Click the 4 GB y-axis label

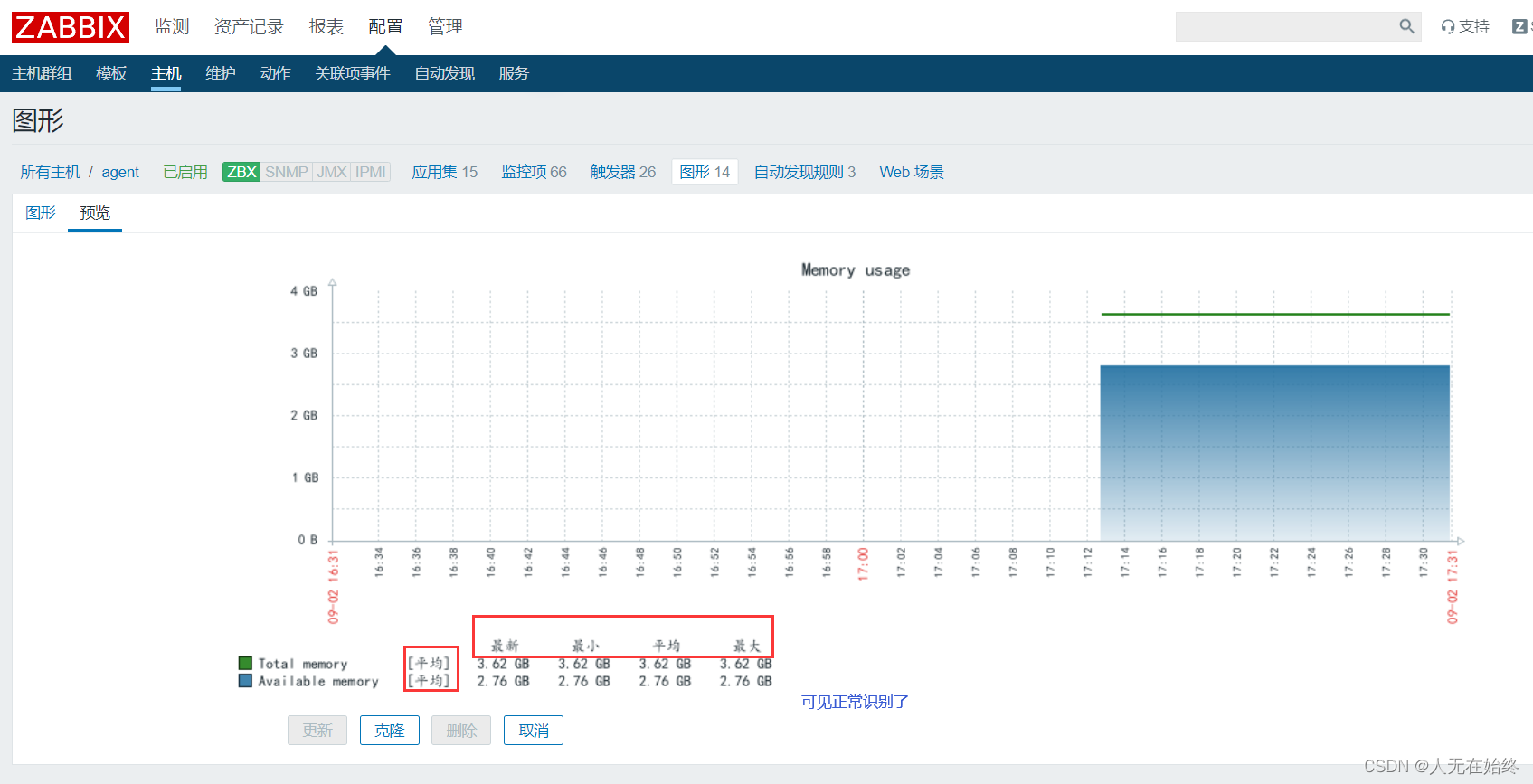[304, 291]
